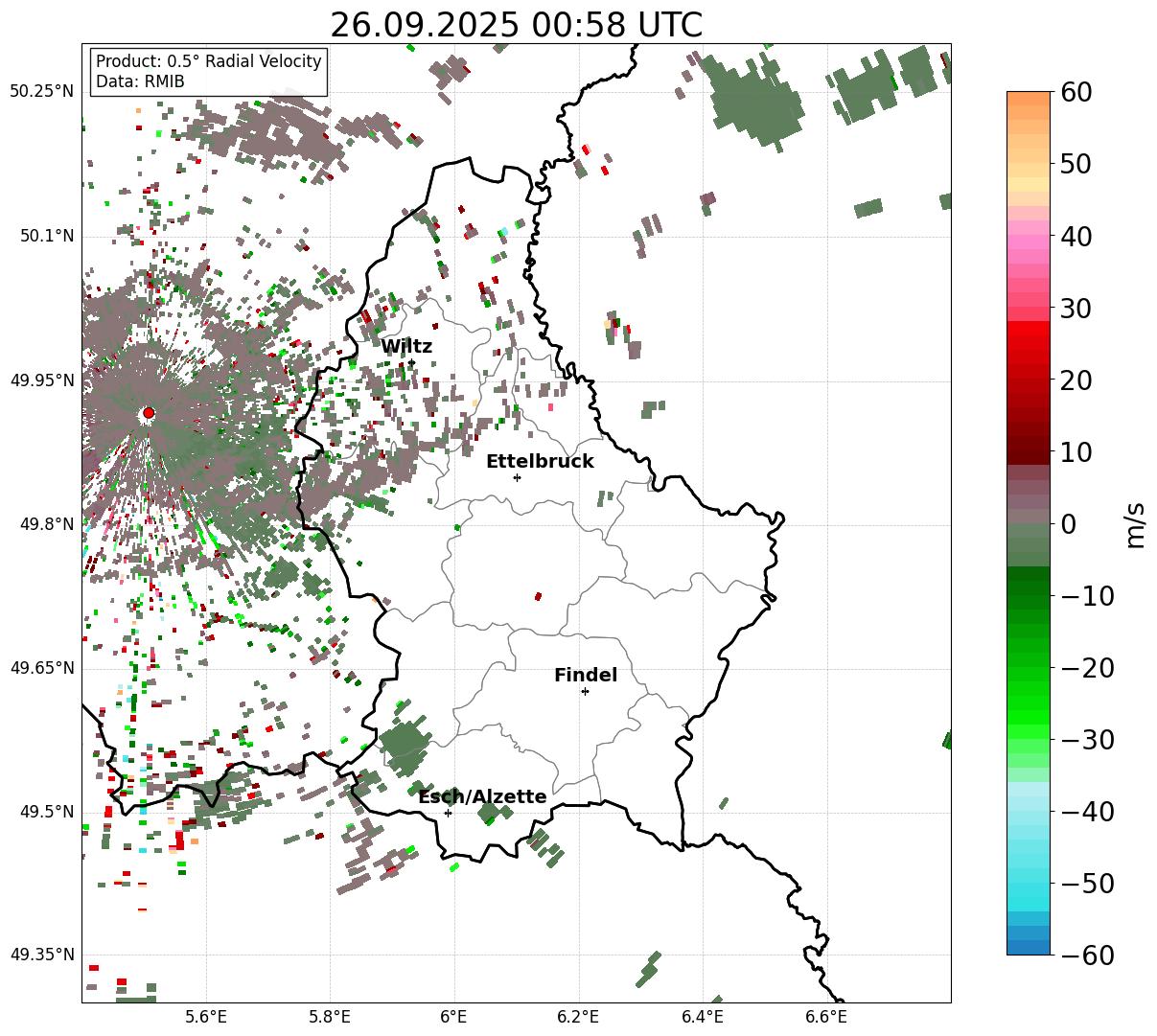Click the colorbar 60 tick label
1157x1036 pixels.
pyautogui.click(x=1076, y=92)
